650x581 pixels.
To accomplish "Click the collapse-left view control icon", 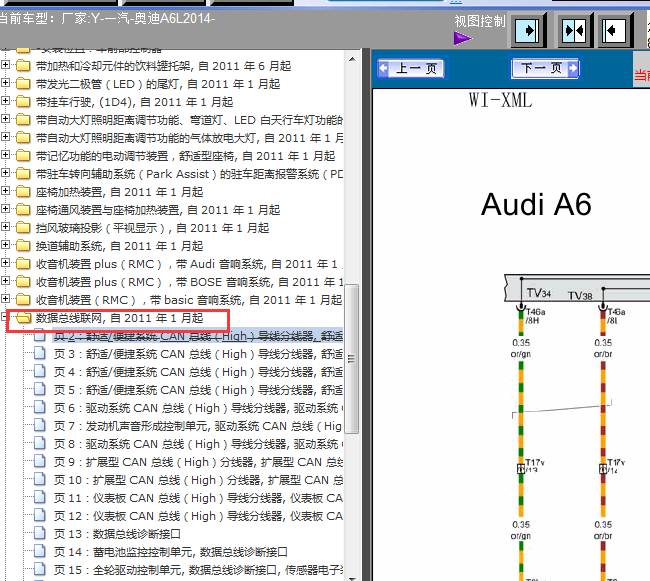I will (x=614, y=30).
